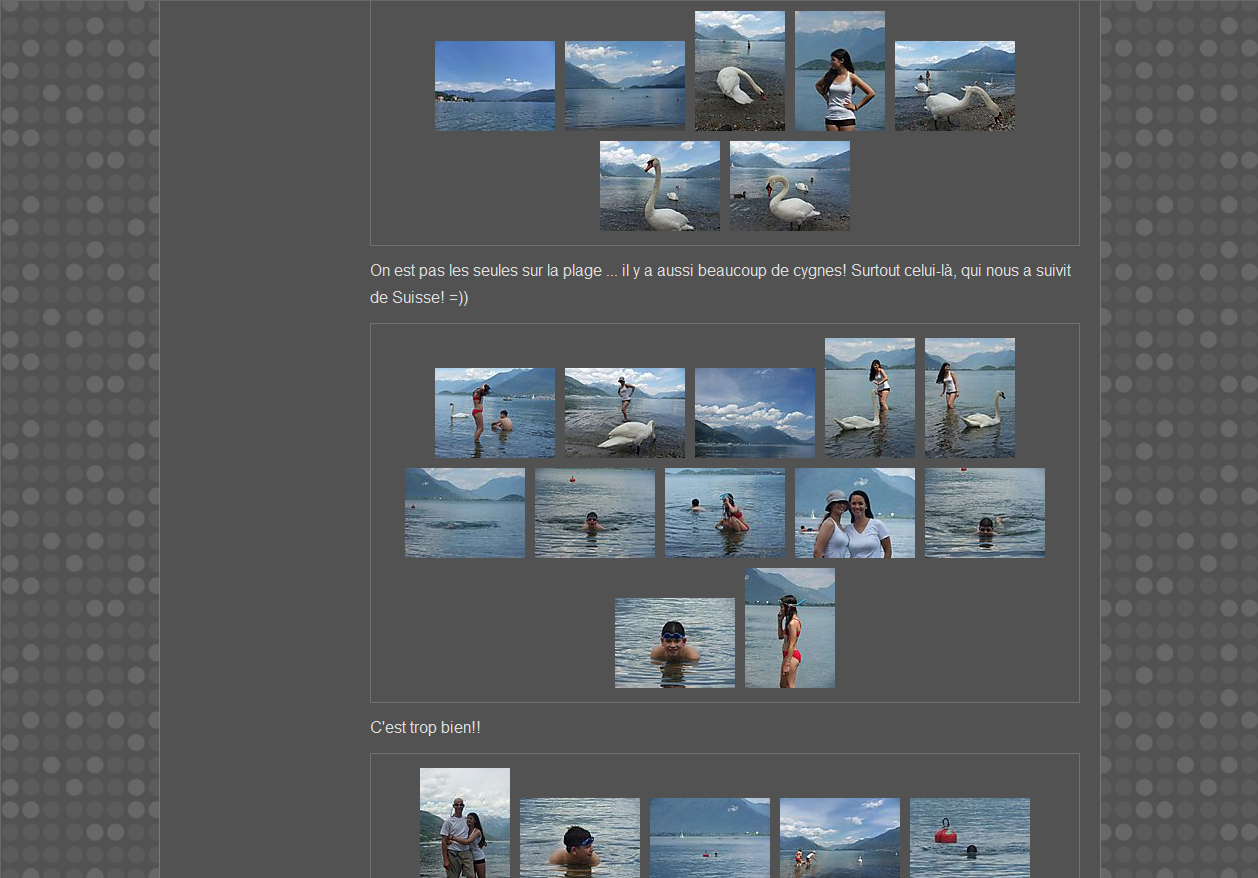
Task: Open the lake photo with shoreline town at left
Action: click(x=494, y=86)
